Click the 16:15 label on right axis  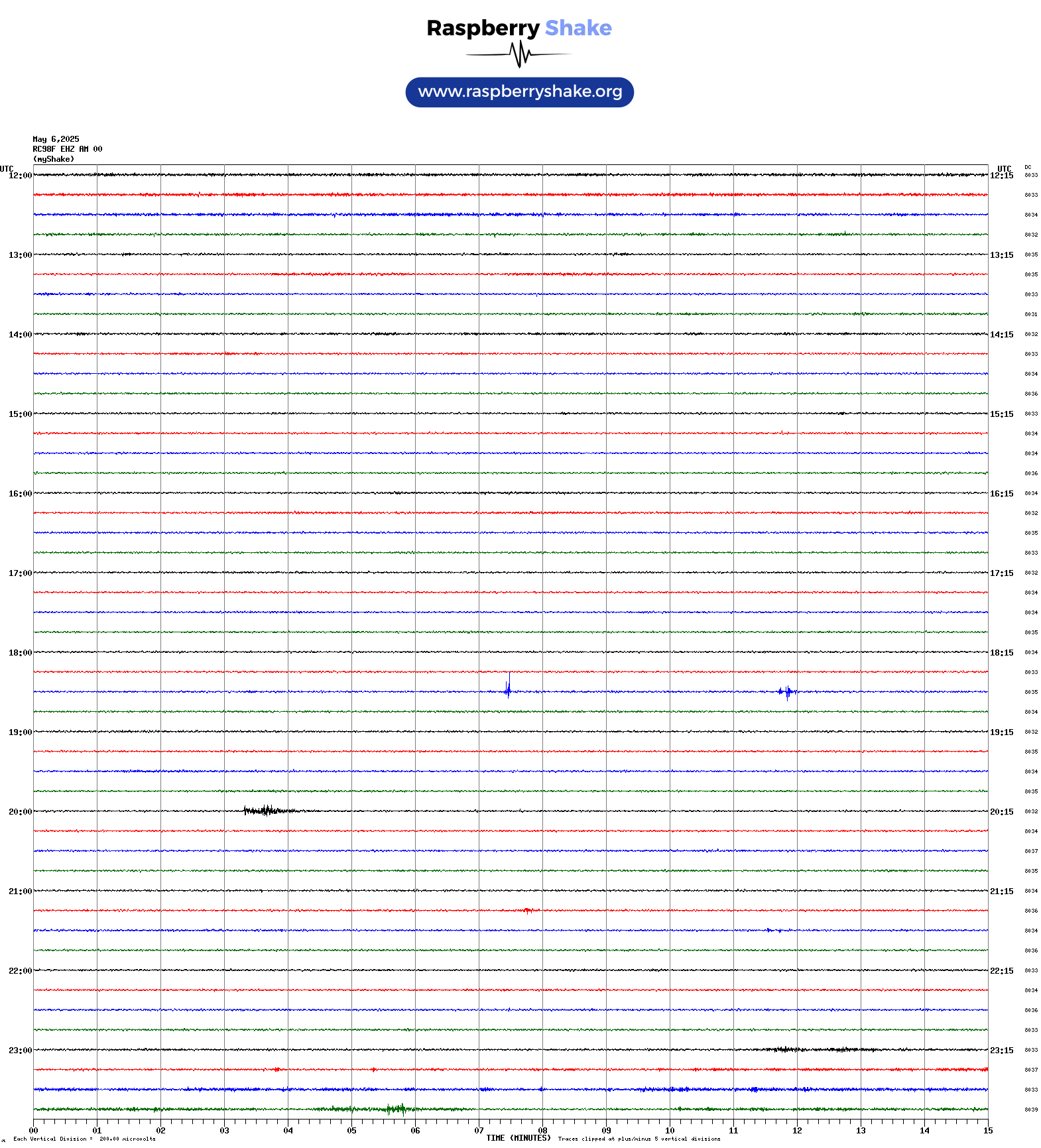point(1001,494)
